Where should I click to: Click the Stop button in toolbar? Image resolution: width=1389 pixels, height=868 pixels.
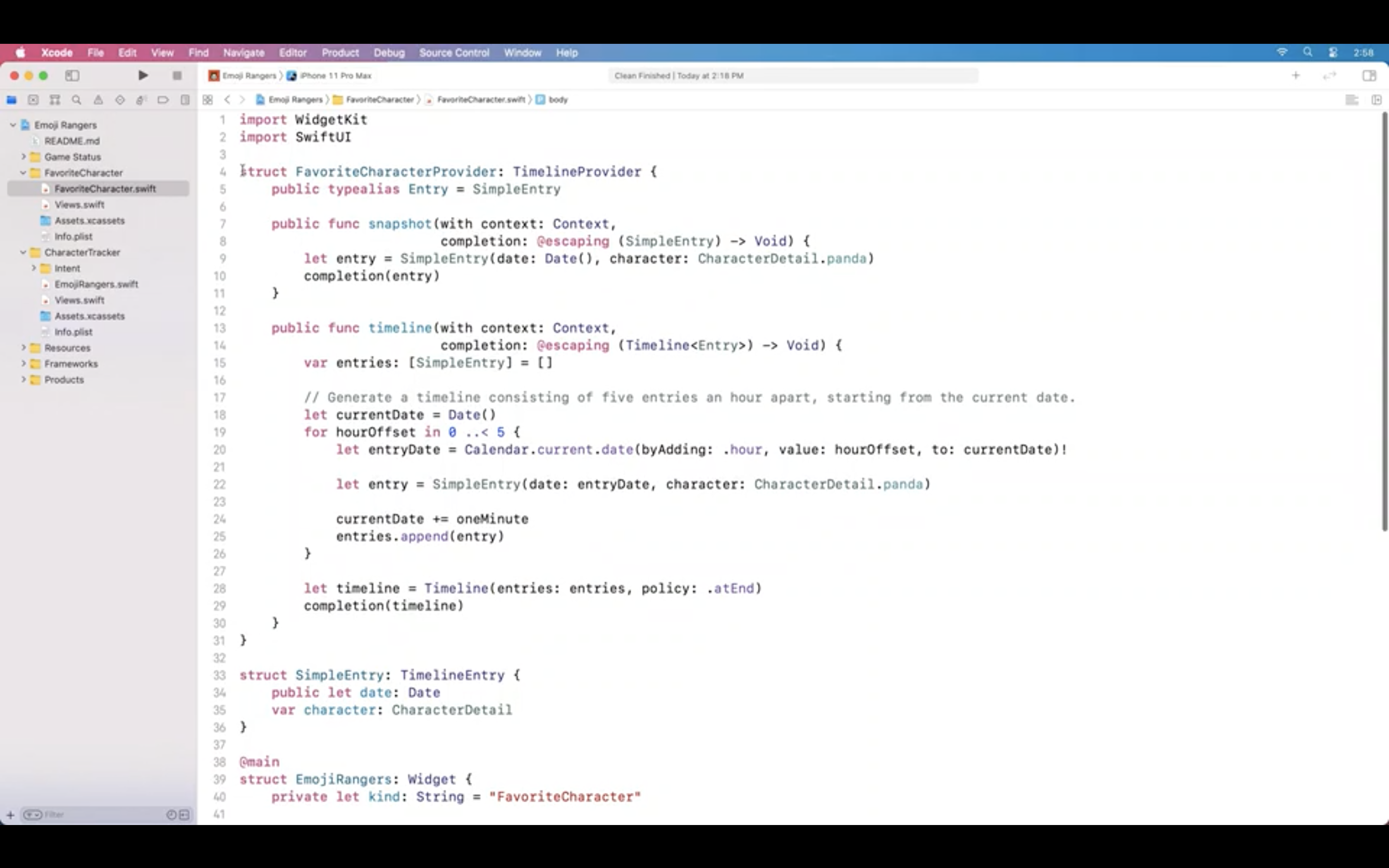[x=177, y=75]
